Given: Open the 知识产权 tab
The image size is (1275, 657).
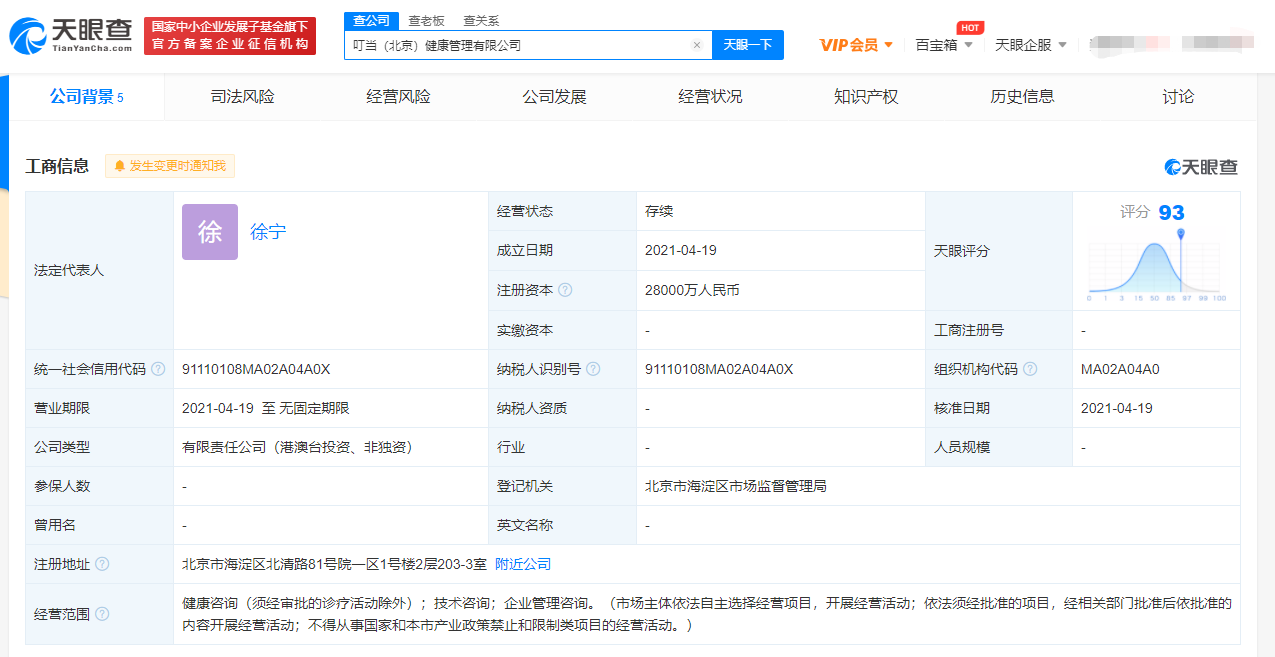Looking at the screenshot, I should click(866, 97).
